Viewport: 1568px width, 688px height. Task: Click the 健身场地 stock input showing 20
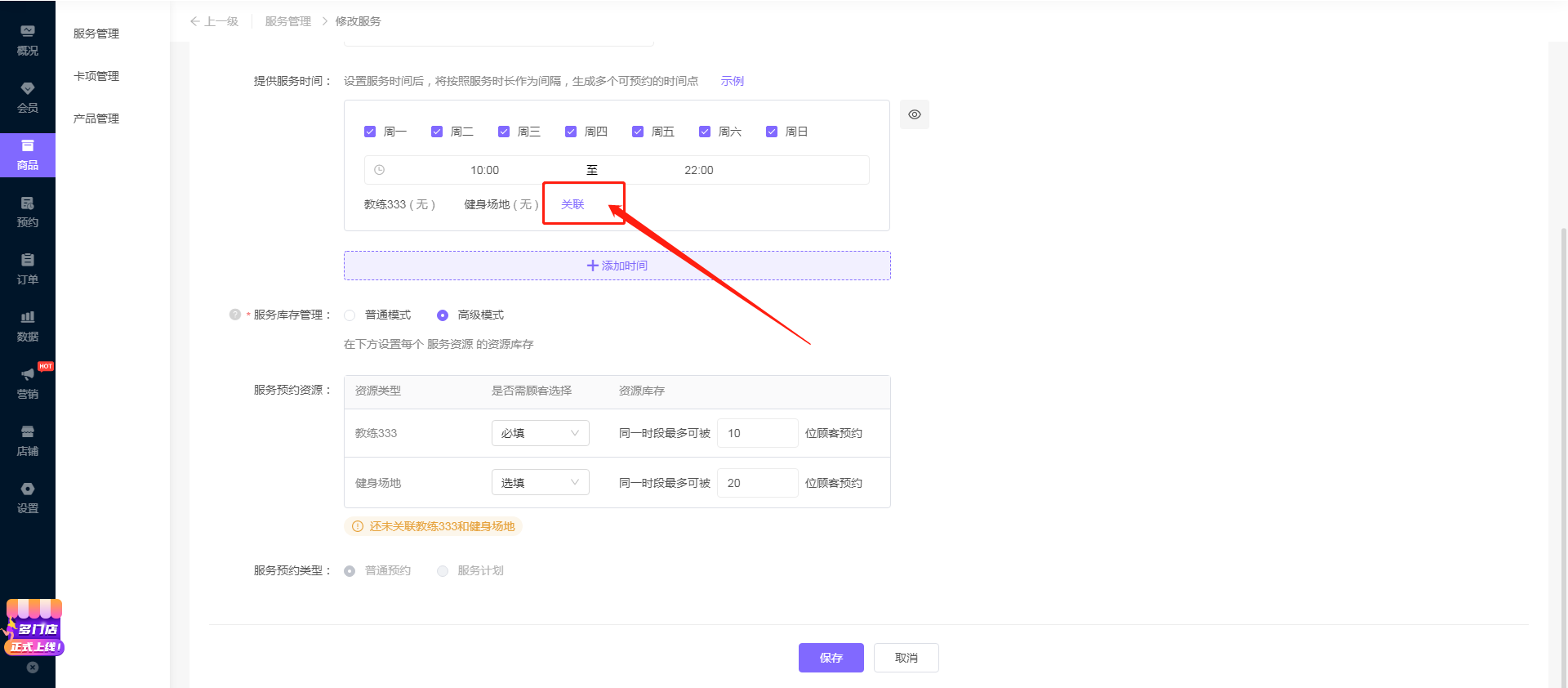[758, 483]
